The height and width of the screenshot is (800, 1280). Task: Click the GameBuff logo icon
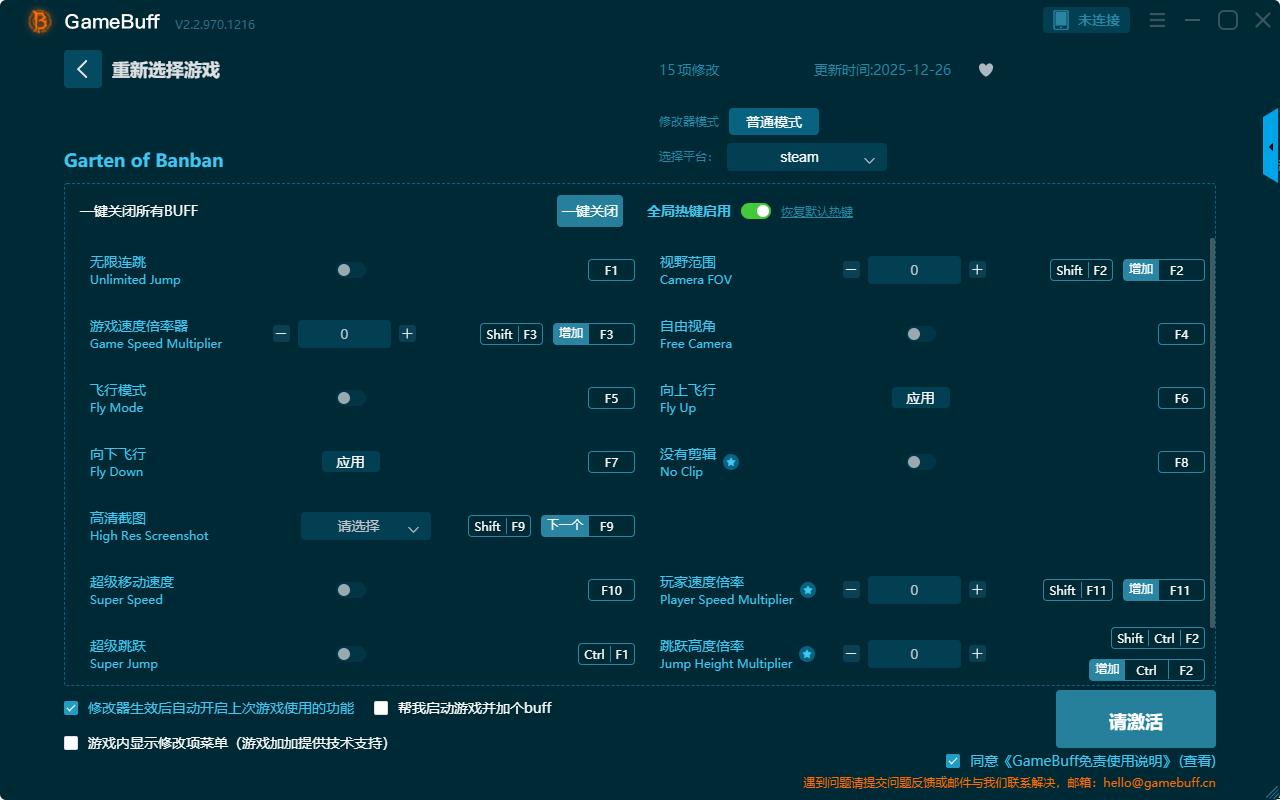[x=40, y=21]
